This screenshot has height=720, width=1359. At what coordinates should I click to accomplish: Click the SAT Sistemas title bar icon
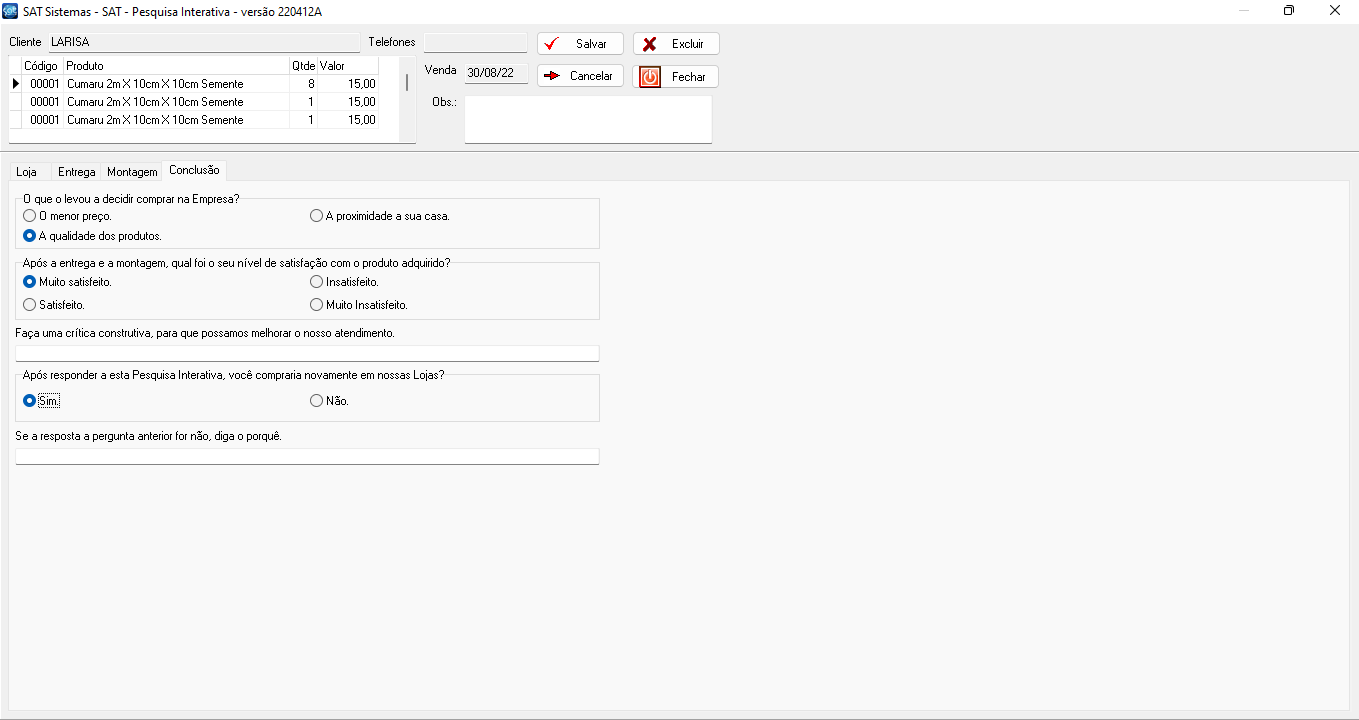pyautogui.click(x=11, y=11)
